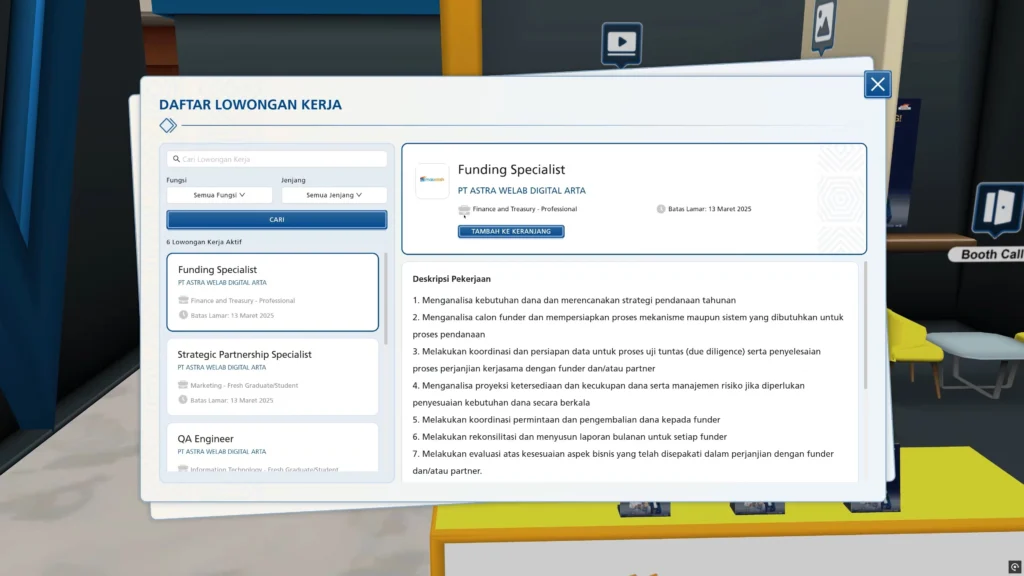This screenshot has height=576, width=1024.
Task: Click the video player hotspot icon
Action: click(621, 42)
